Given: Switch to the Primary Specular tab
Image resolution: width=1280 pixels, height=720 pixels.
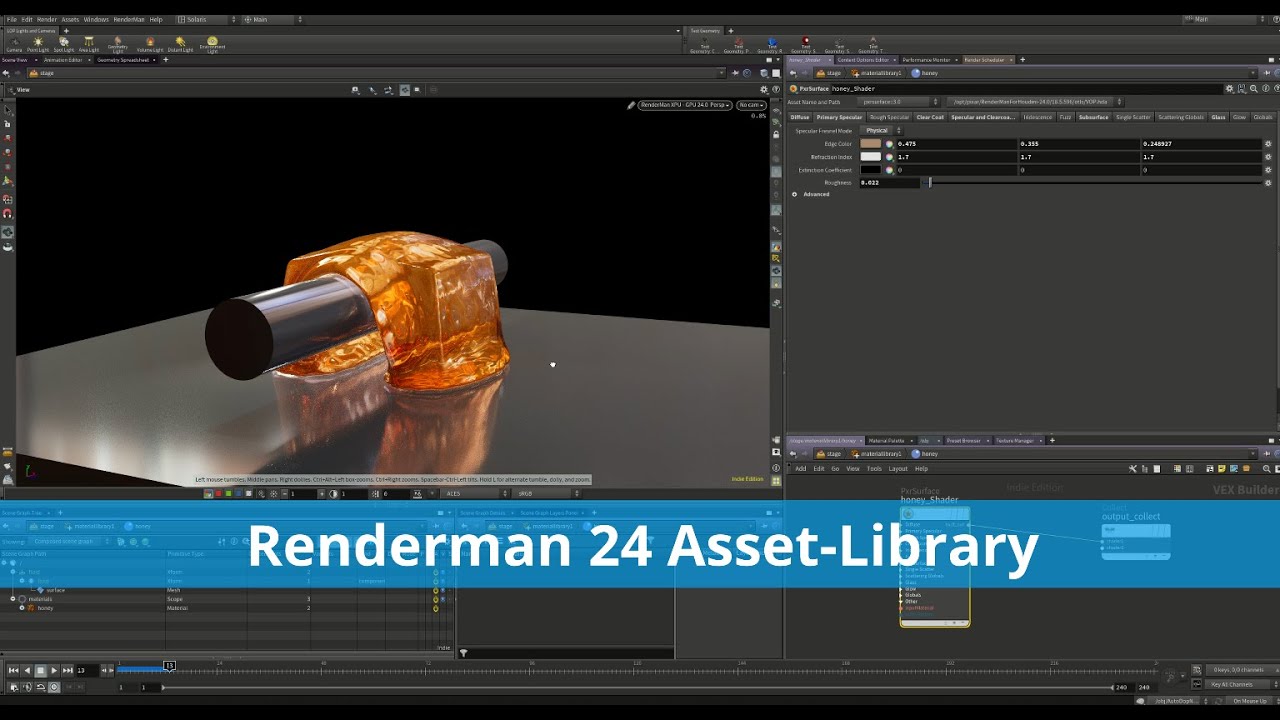Looking at the screenshot, I should click(x=839, y=117).
